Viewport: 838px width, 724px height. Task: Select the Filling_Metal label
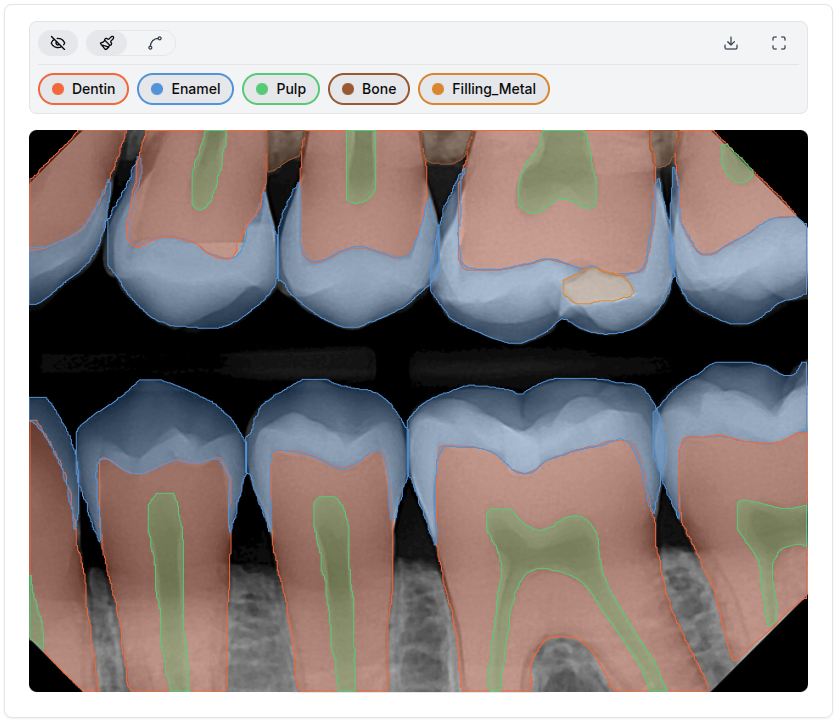[484, 89]
